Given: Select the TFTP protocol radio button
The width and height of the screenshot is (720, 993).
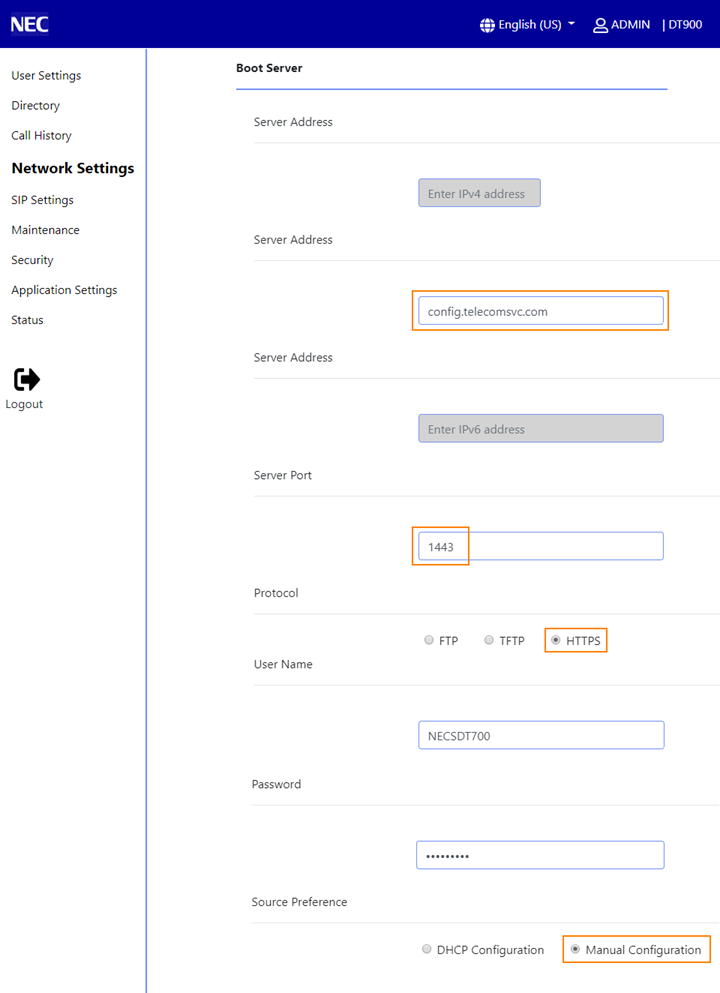Looking at the screenshot, I should (x=489, y=640).
